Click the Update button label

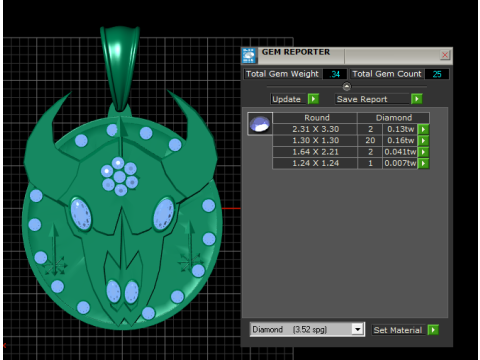[287, 99]
